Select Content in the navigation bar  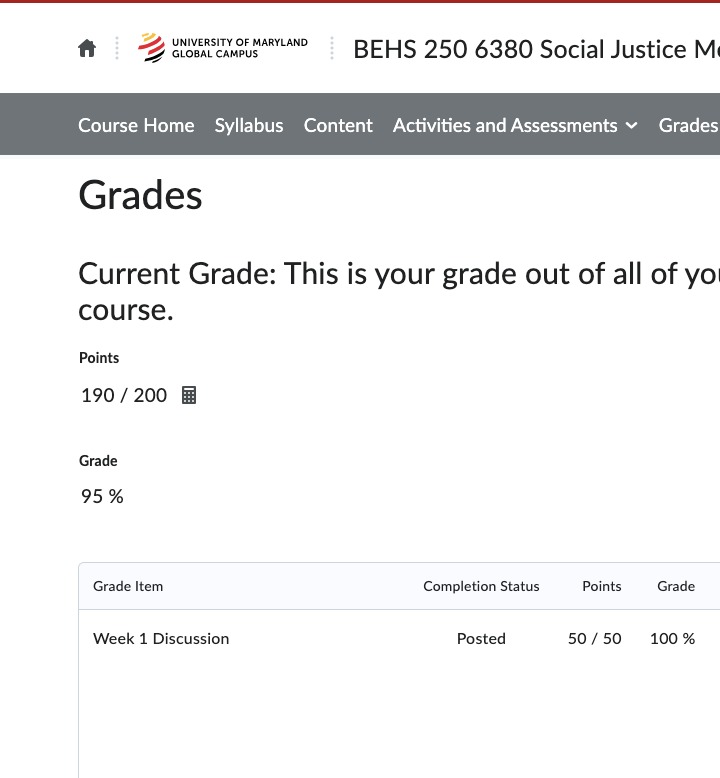tap(338, 125)
